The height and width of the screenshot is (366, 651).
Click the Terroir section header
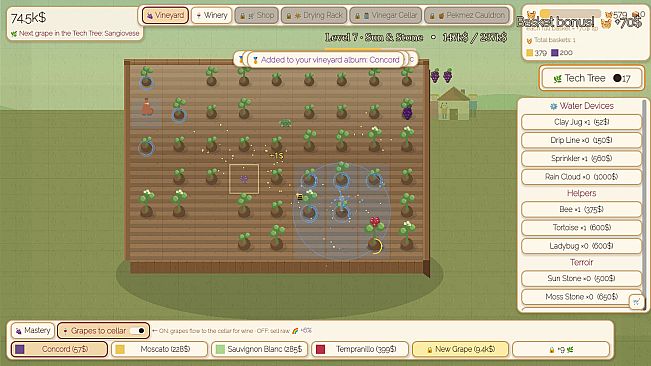coord(581,262)
